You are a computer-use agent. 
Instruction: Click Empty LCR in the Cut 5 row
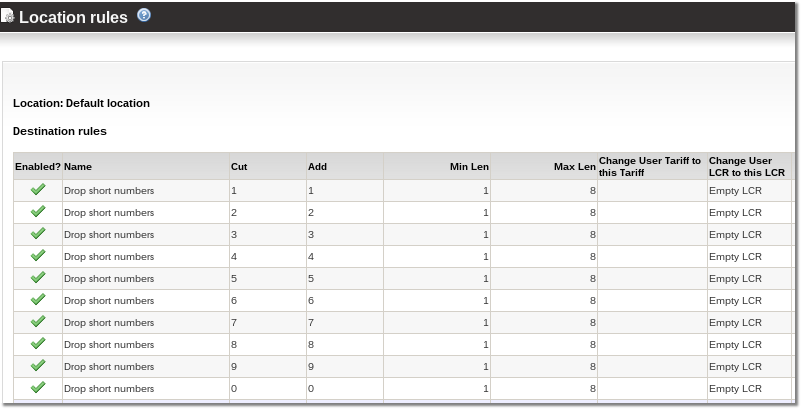[x=735, y=278]
